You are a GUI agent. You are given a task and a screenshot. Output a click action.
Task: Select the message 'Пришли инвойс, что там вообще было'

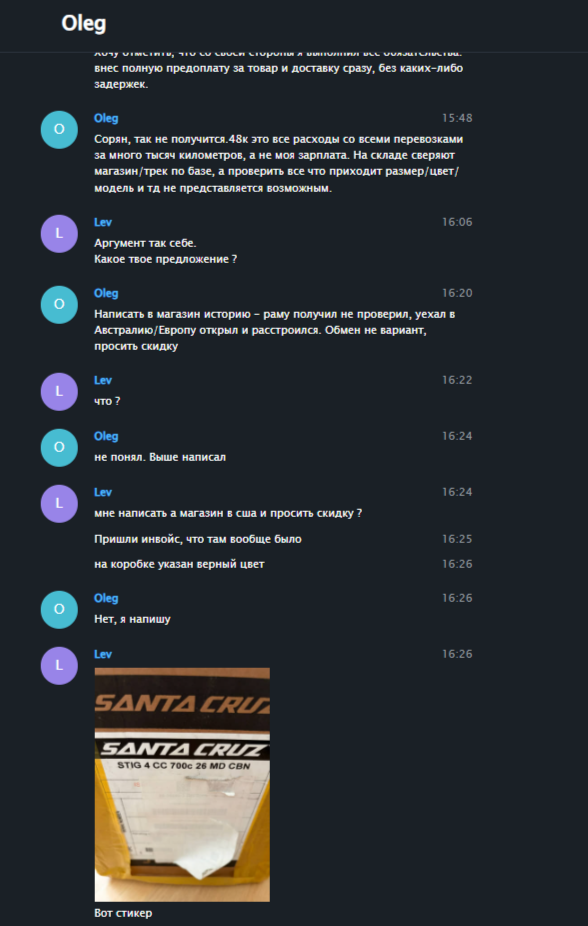point(198,539)
